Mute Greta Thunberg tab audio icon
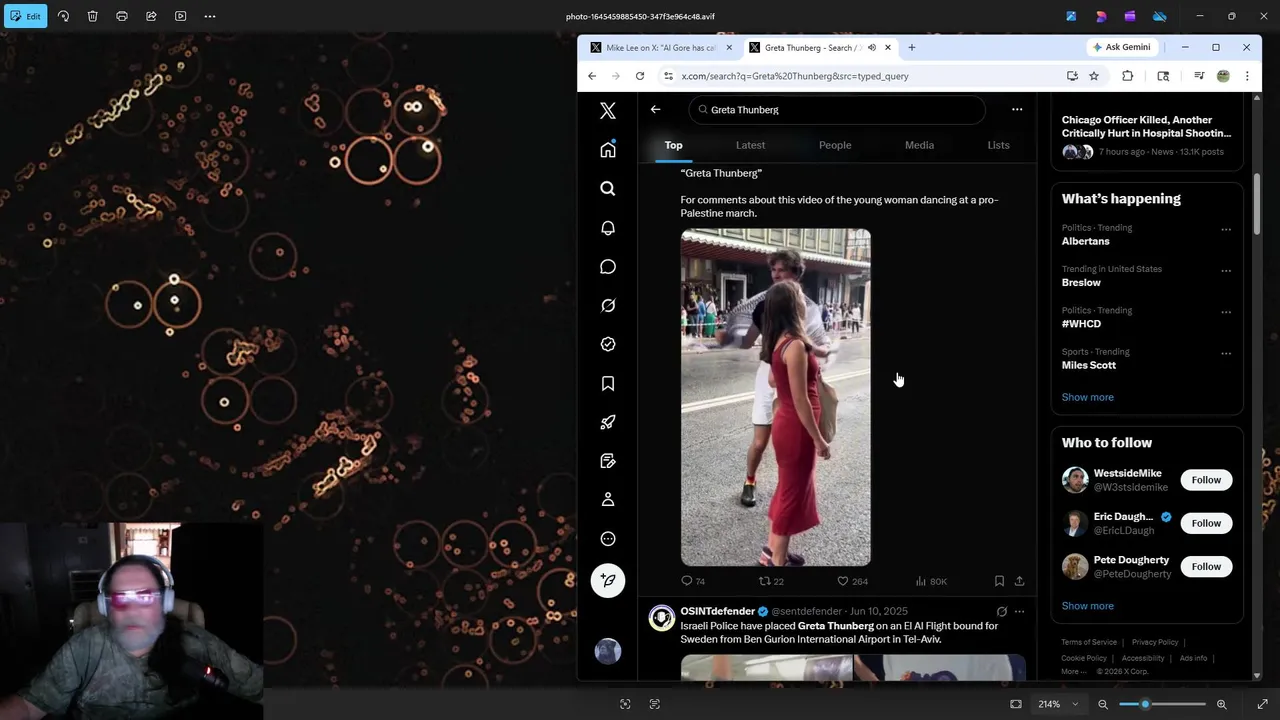The height and width of the screenshot is (720, 1280). [x=872, y=47]
